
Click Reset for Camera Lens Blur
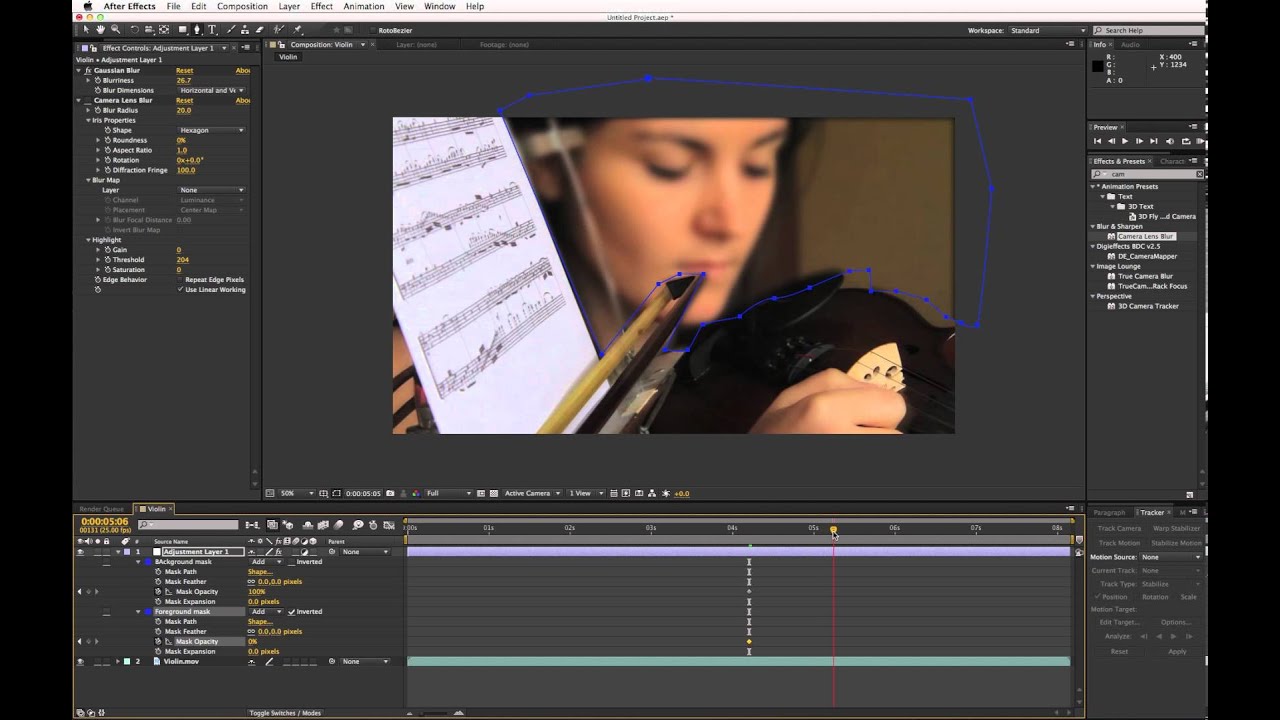pos(185,101)
